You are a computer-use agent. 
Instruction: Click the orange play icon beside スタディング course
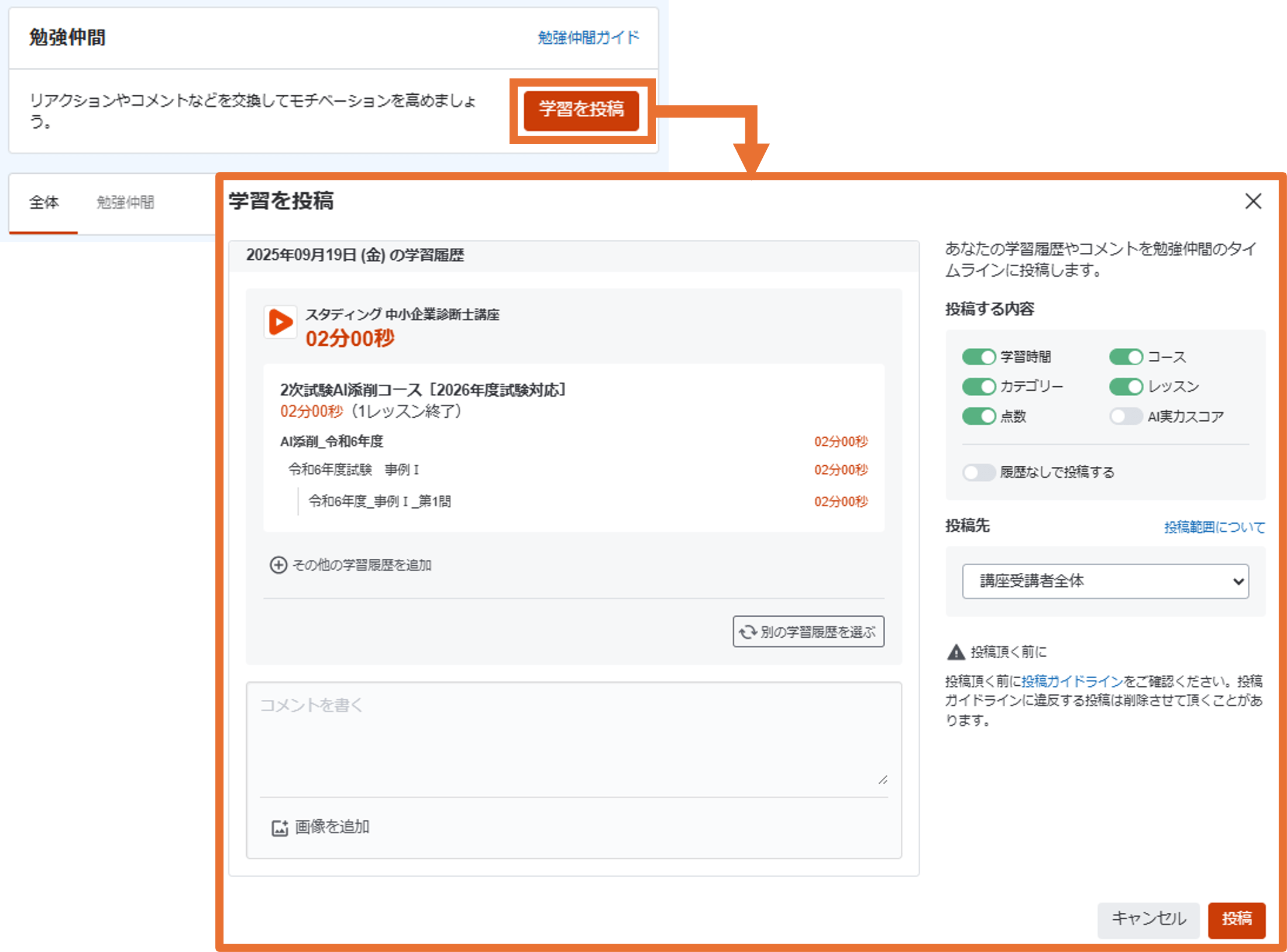tap(280, 322)
